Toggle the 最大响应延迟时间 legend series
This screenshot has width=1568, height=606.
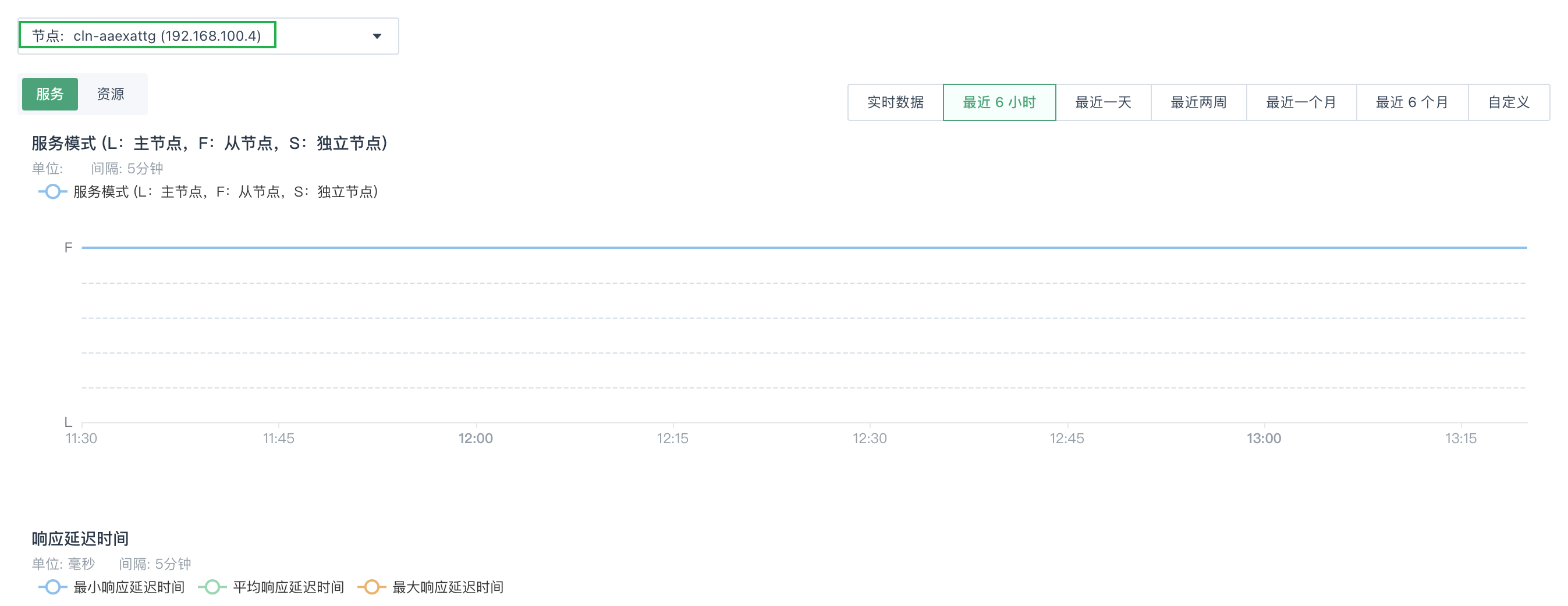430,587
